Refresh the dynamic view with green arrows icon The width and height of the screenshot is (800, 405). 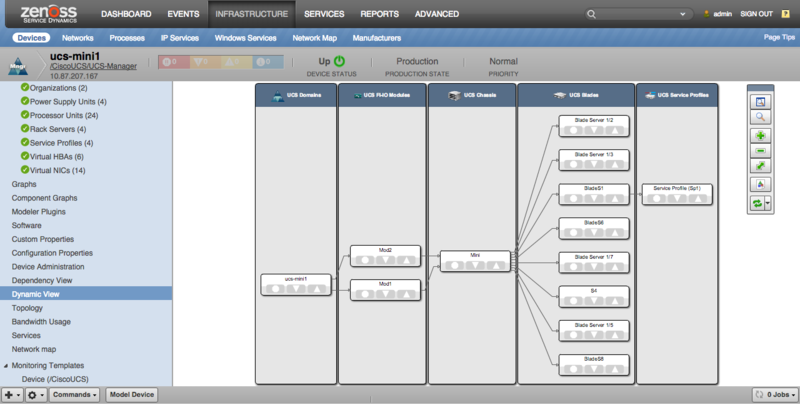tap(757, 204)
